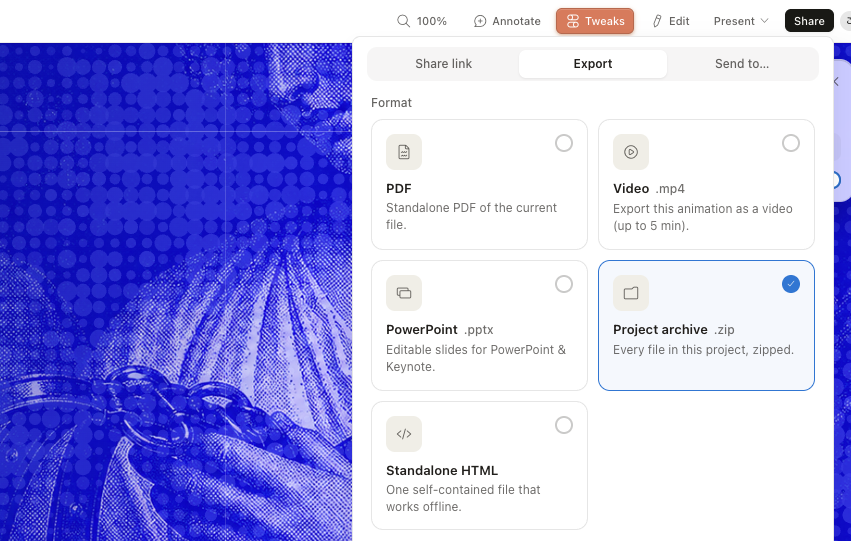
Task: Click the magnifier zoom icon
Action: [x=403, y=21]
